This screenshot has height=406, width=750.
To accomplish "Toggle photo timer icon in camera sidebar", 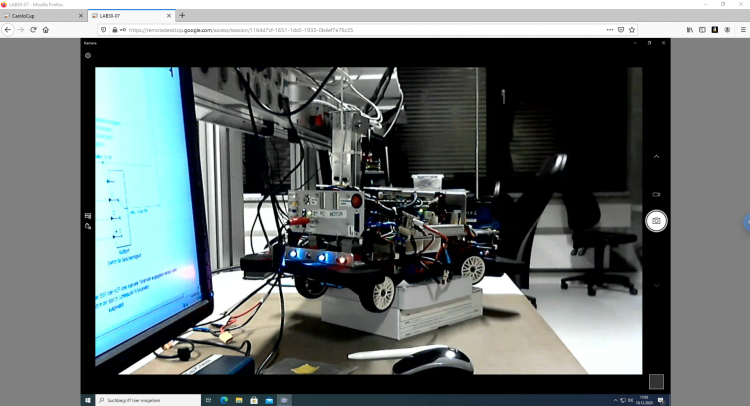I will point(88,227).
